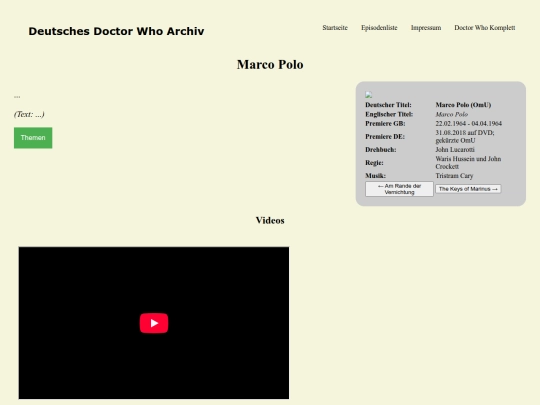
Task: Click the Videos section heading
Action: (270, 220)
